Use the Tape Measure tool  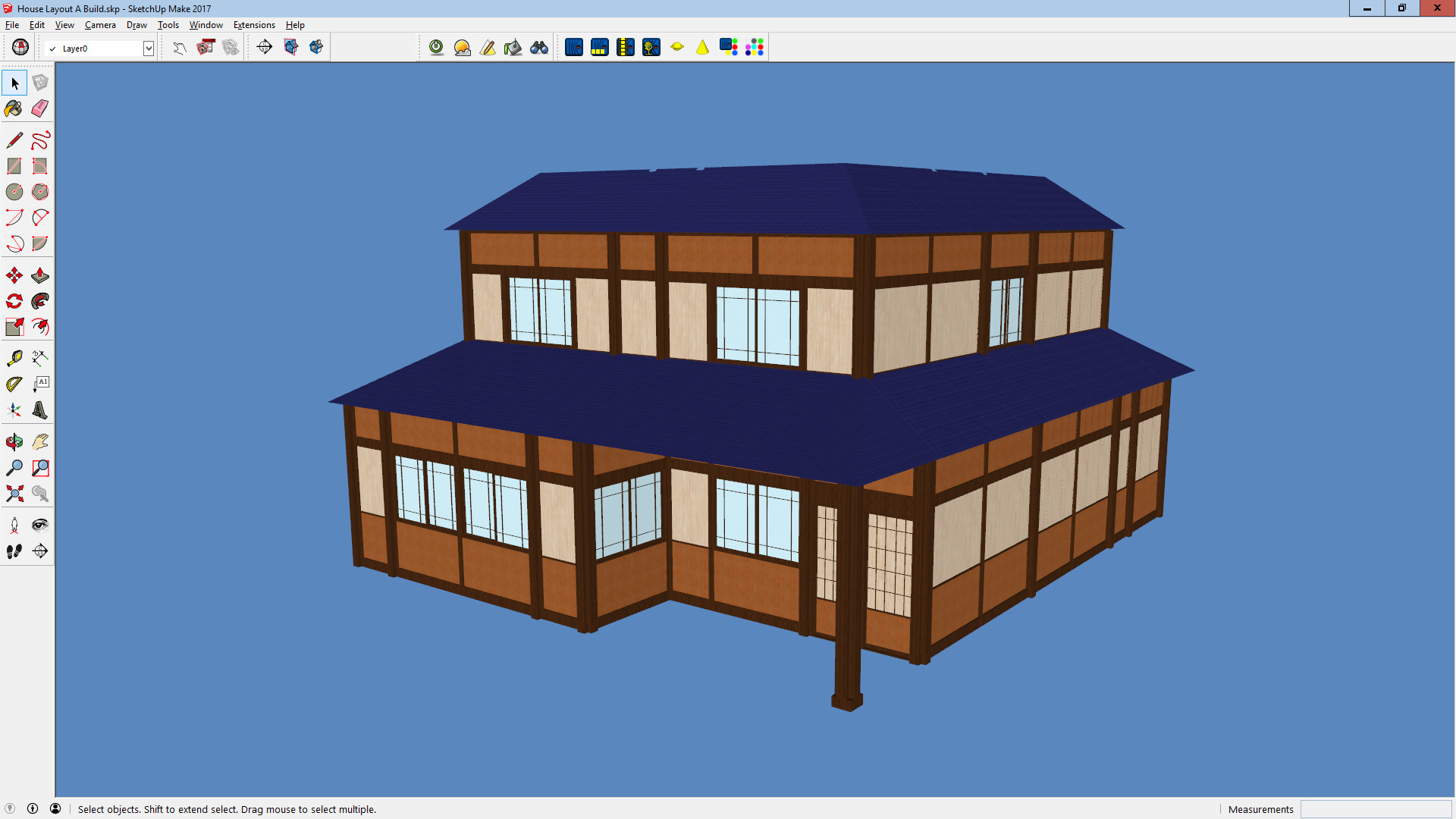point(14,357)
